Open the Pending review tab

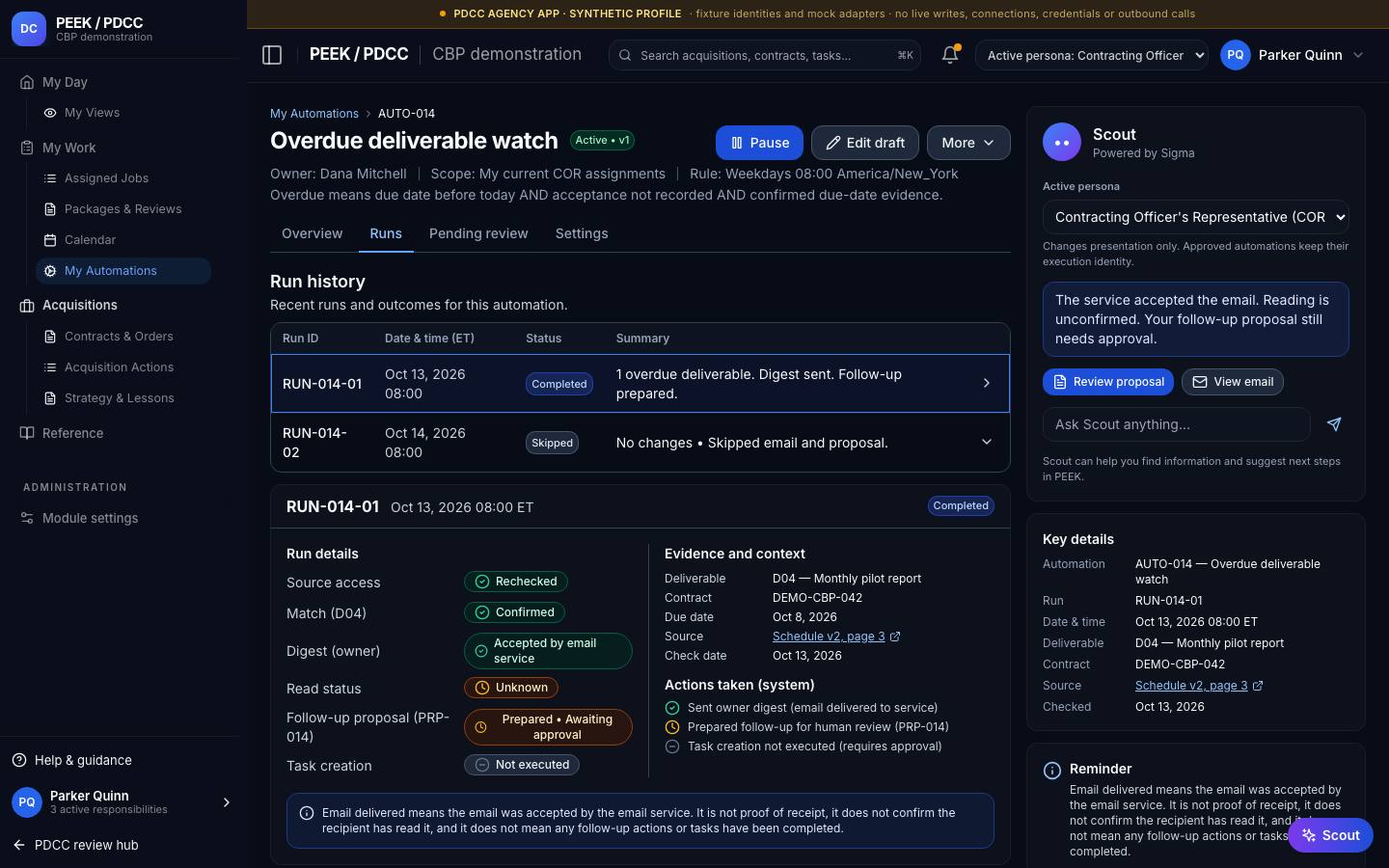coord(478,233)
